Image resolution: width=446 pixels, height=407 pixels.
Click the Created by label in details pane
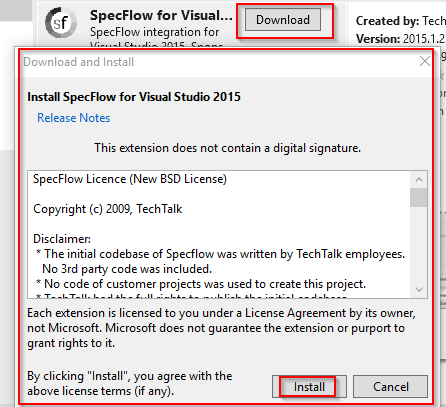click(x=387, y=21)
